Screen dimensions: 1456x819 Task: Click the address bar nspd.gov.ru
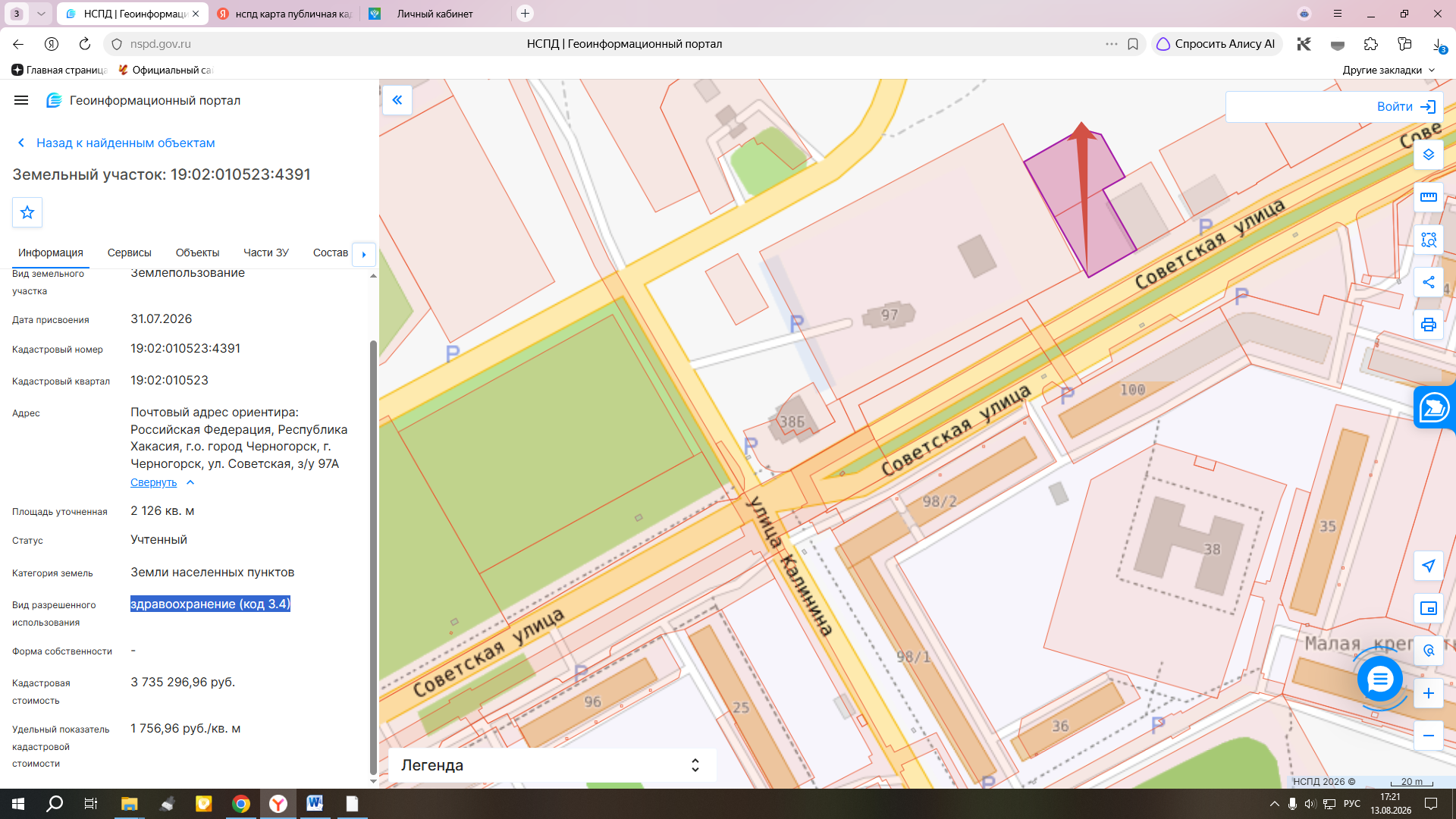(160, 44)
